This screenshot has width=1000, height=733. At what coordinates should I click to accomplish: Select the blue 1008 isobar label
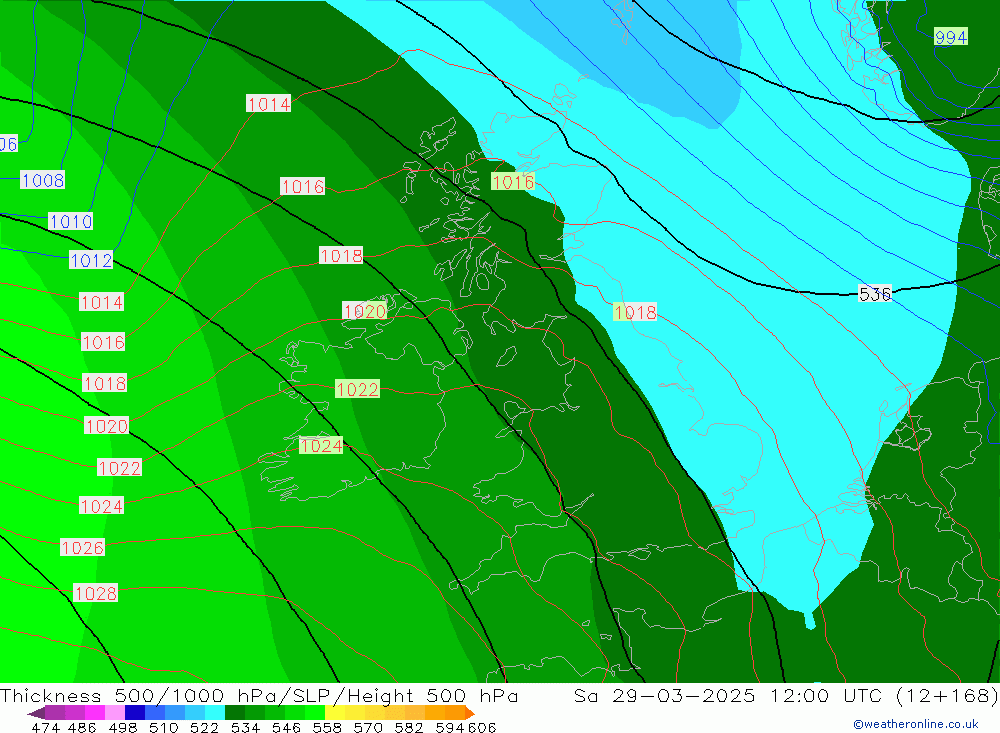[43, 181]
